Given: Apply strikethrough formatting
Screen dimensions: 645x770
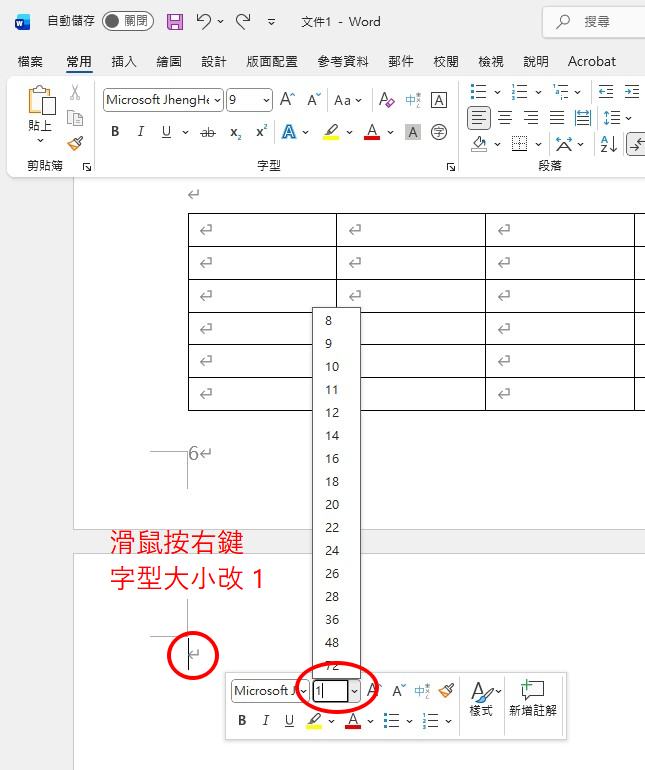Looking at the screenshot, I should pyautogui.click(x=208, y=132).
